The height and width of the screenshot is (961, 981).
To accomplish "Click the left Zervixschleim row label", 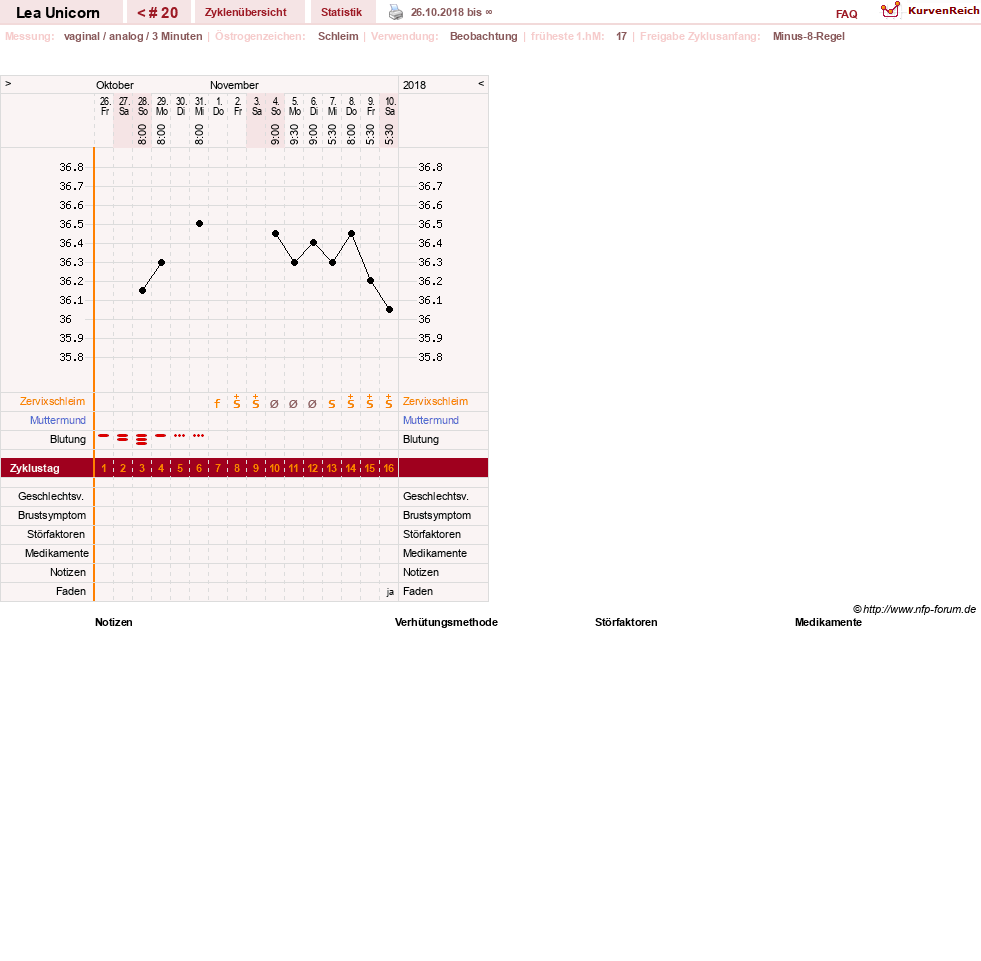I will (x=53, y=402).
